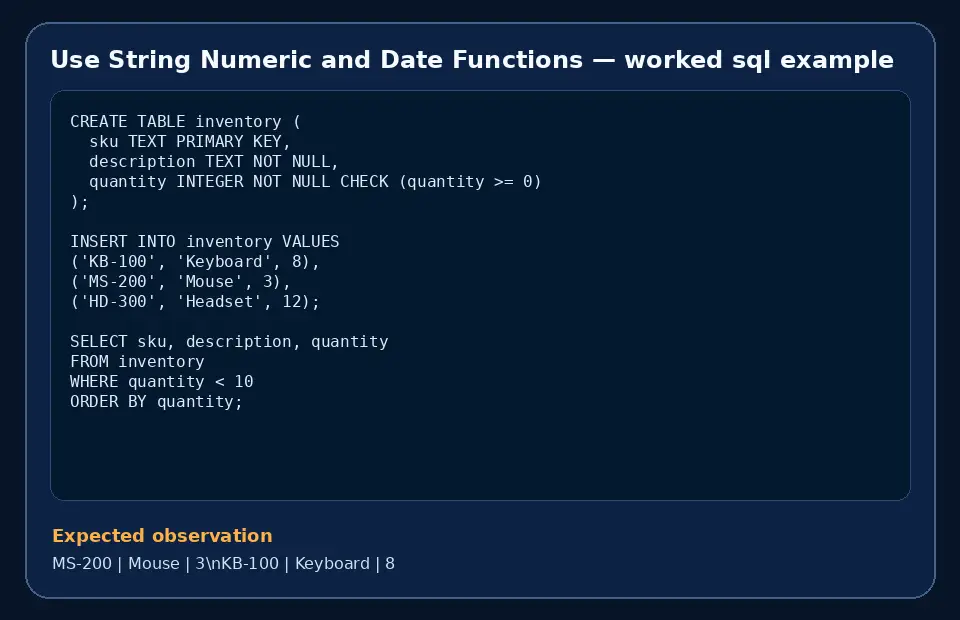Click the closing ');' line of CREATE TABLE
Viewport: 960px width, 620px height.
(x=80, y=201)
